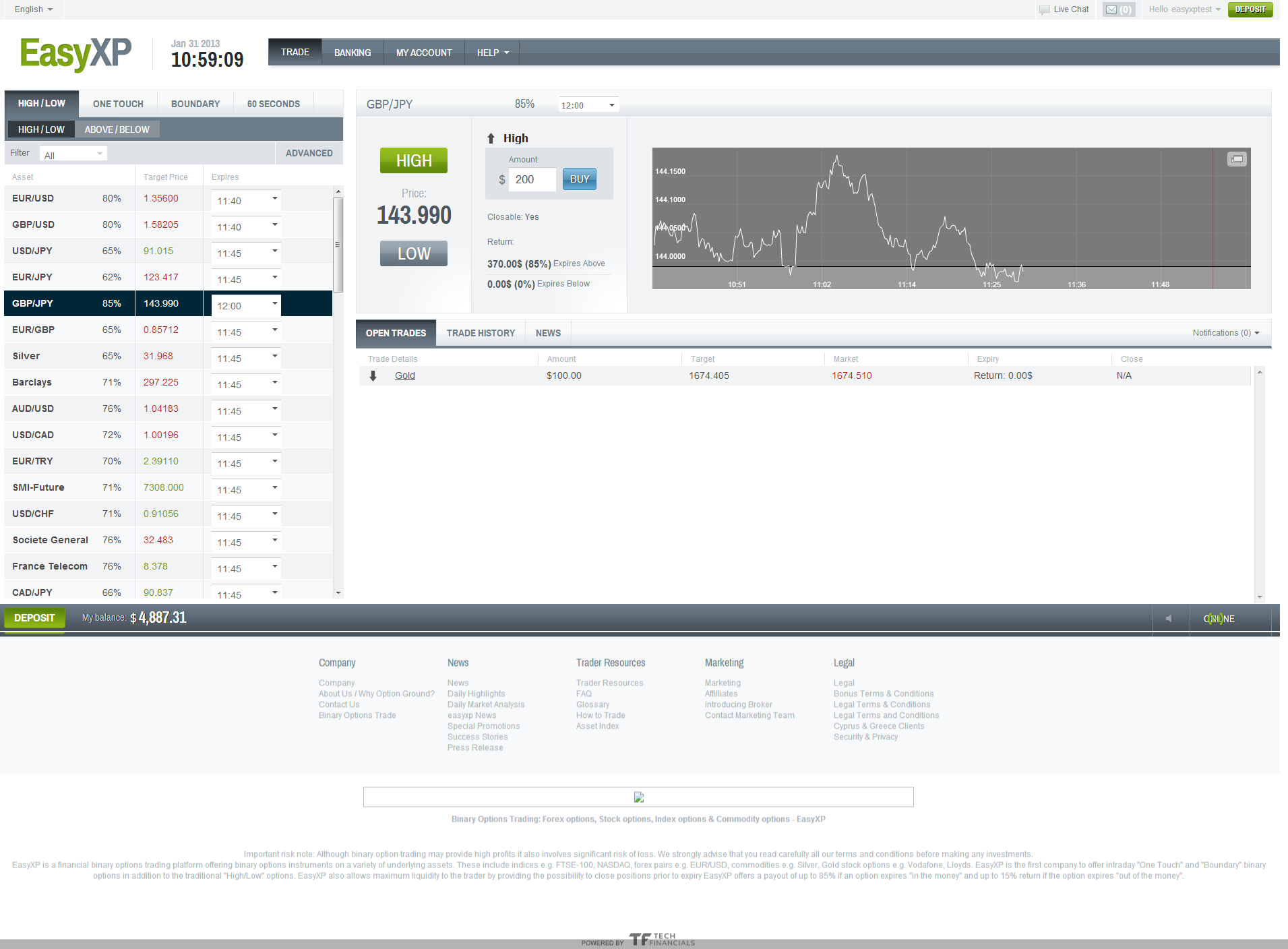Click the balance amount $4,887.31
This screenshot has height=949, width=1288.
coord(158,617)
